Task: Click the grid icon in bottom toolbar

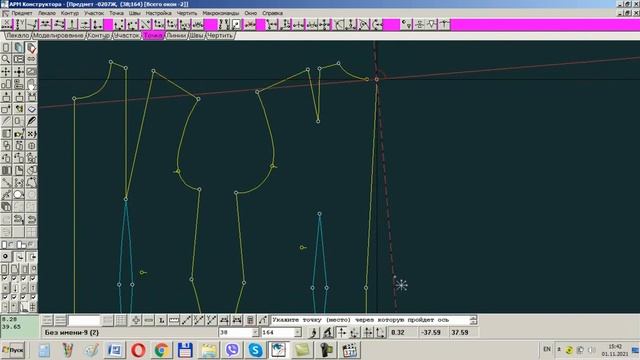Action: coord(121,320)
